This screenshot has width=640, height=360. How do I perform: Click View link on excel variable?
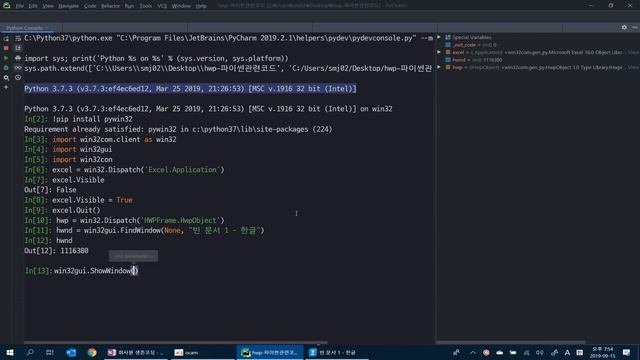coord(633,53)
